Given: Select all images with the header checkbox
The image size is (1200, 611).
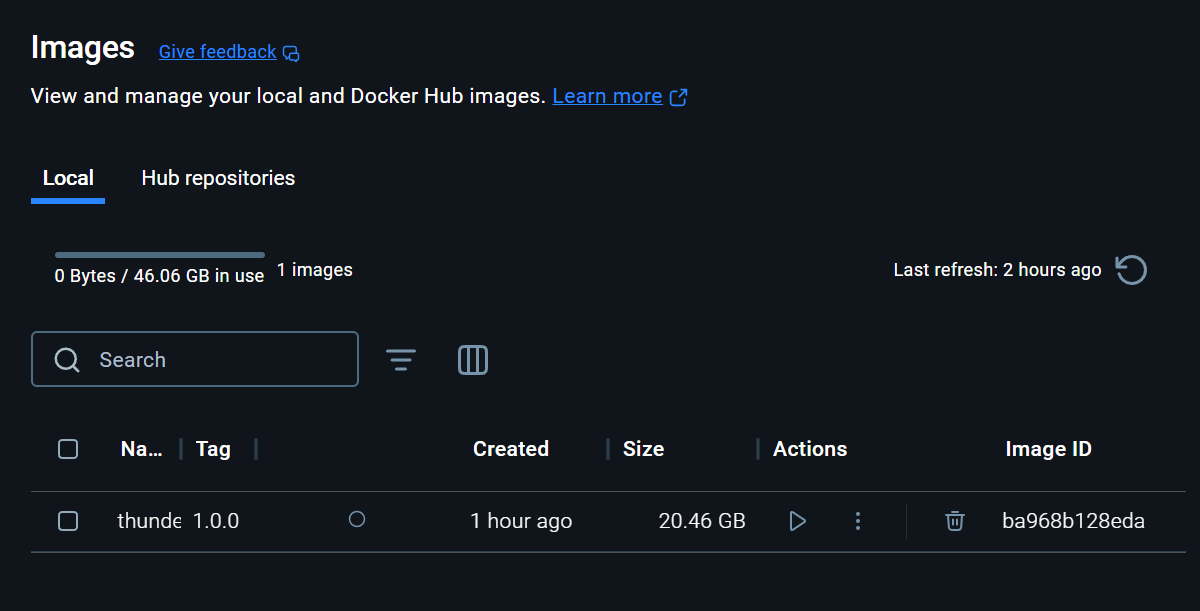Looking at the screenshot, I should pyautogui.click(x=67, y=449).
